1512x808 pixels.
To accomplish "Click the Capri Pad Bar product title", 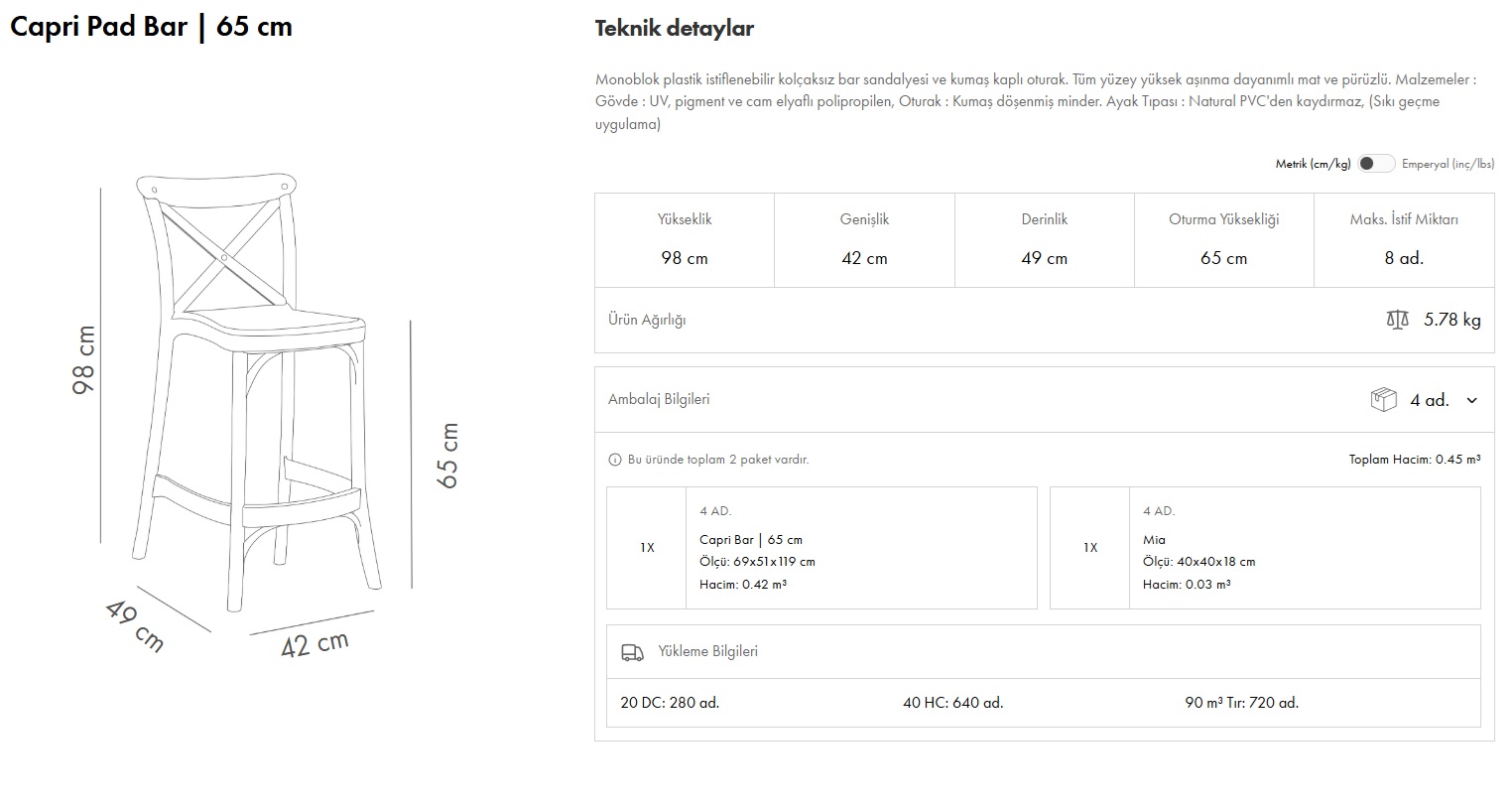I will [x=151, y=27].
